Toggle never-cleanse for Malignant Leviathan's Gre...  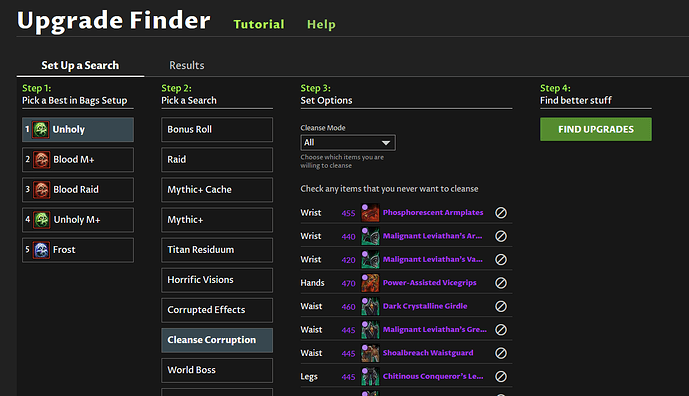[501, 330]
